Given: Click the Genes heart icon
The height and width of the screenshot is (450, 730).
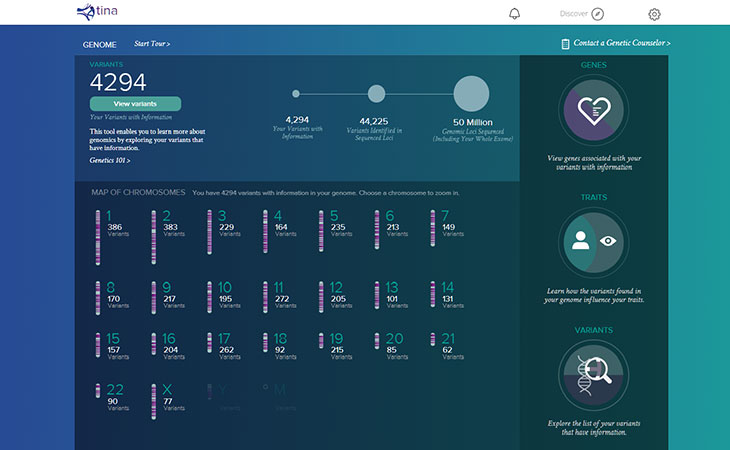Looking at the screenshot, I should tap(594, 115).
